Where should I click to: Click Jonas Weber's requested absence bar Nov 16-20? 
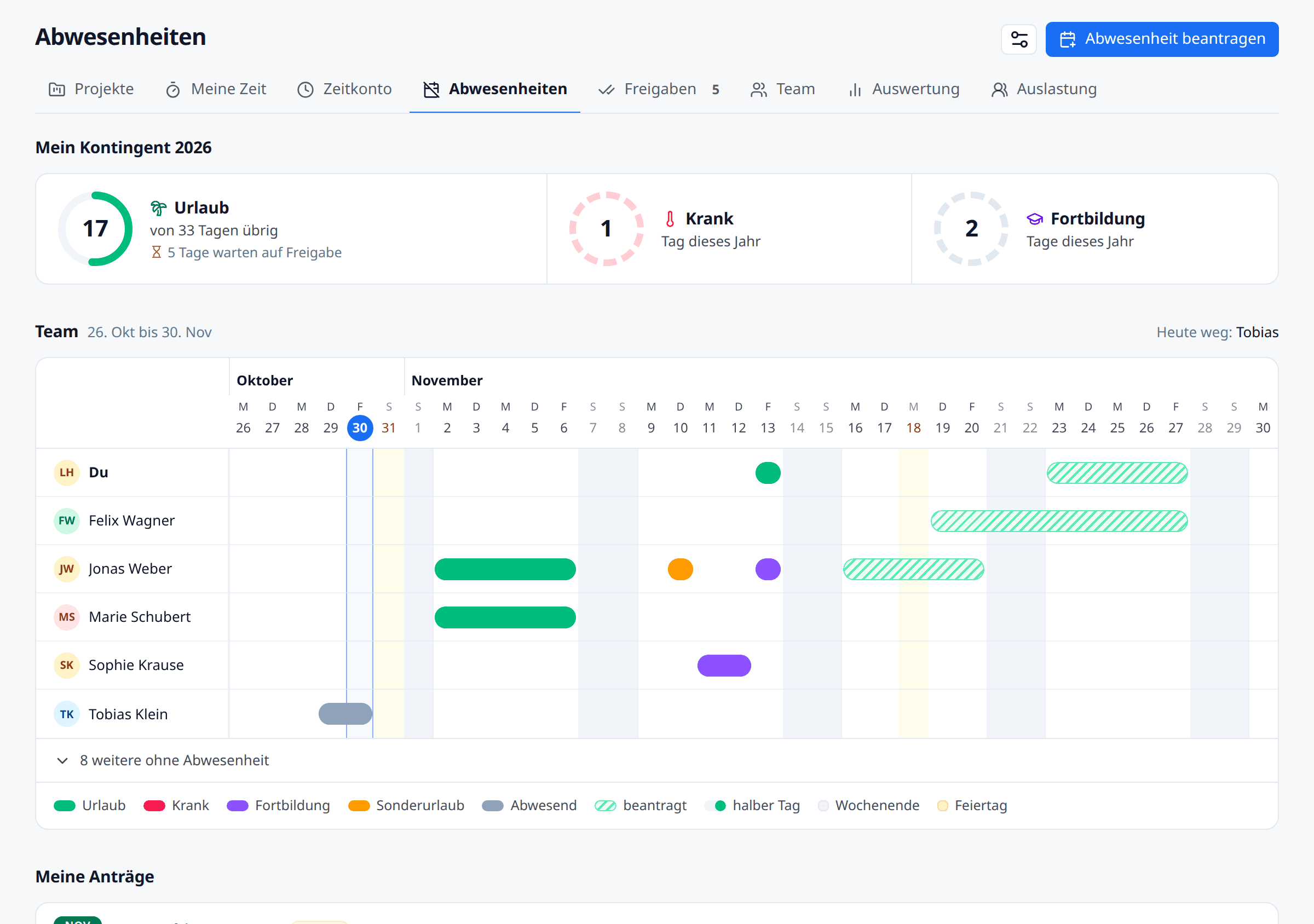913,569
